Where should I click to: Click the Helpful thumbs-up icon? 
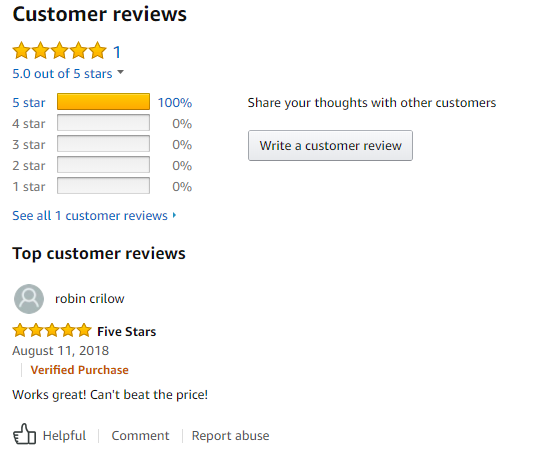click(24, 434)
